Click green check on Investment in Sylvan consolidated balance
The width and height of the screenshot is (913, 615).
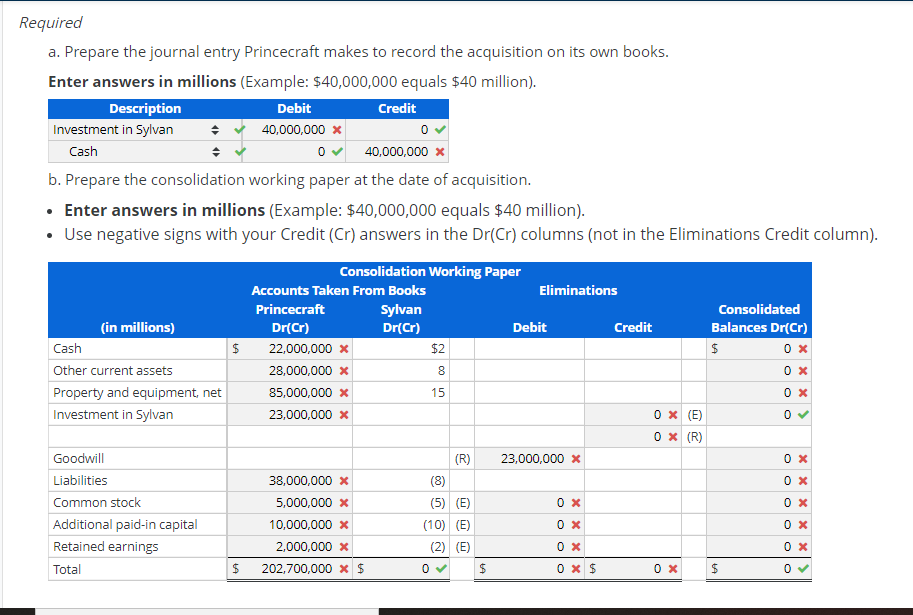[803, 413]
